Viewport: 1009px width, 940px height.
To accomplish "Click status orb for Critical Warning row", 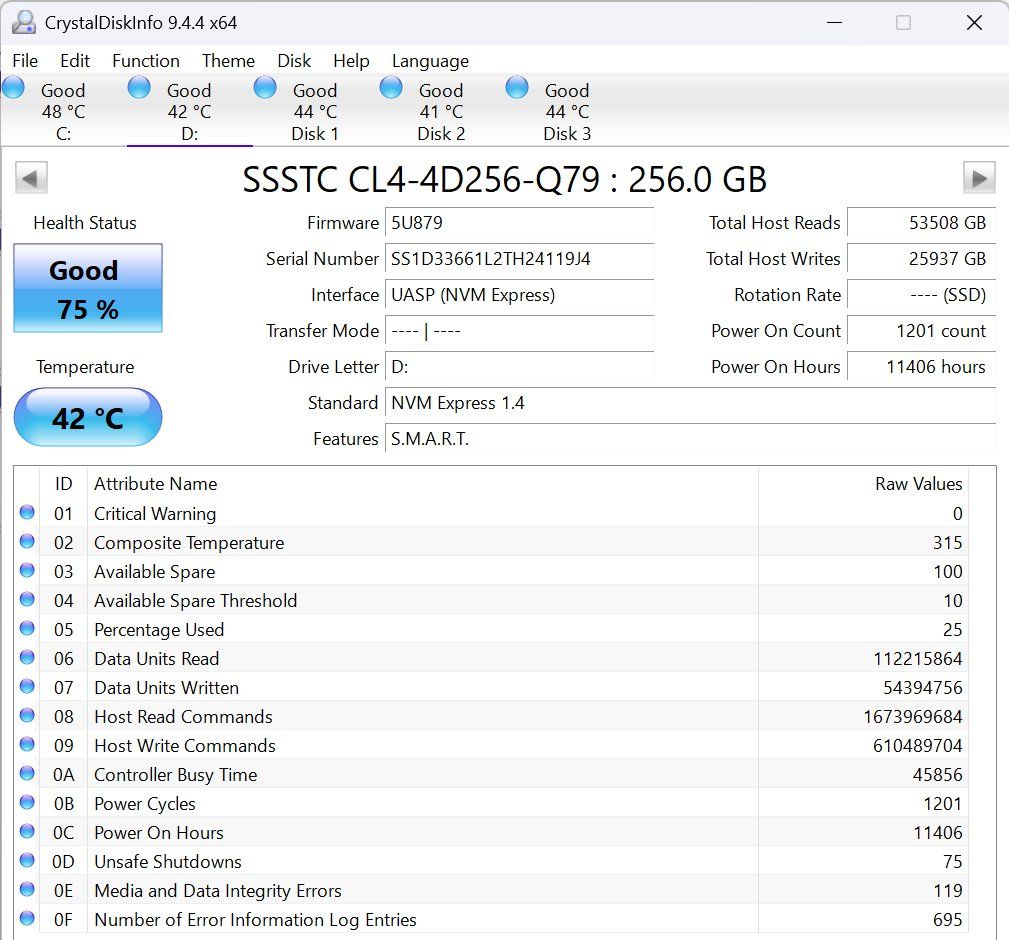I will click(x=27, y=512).
